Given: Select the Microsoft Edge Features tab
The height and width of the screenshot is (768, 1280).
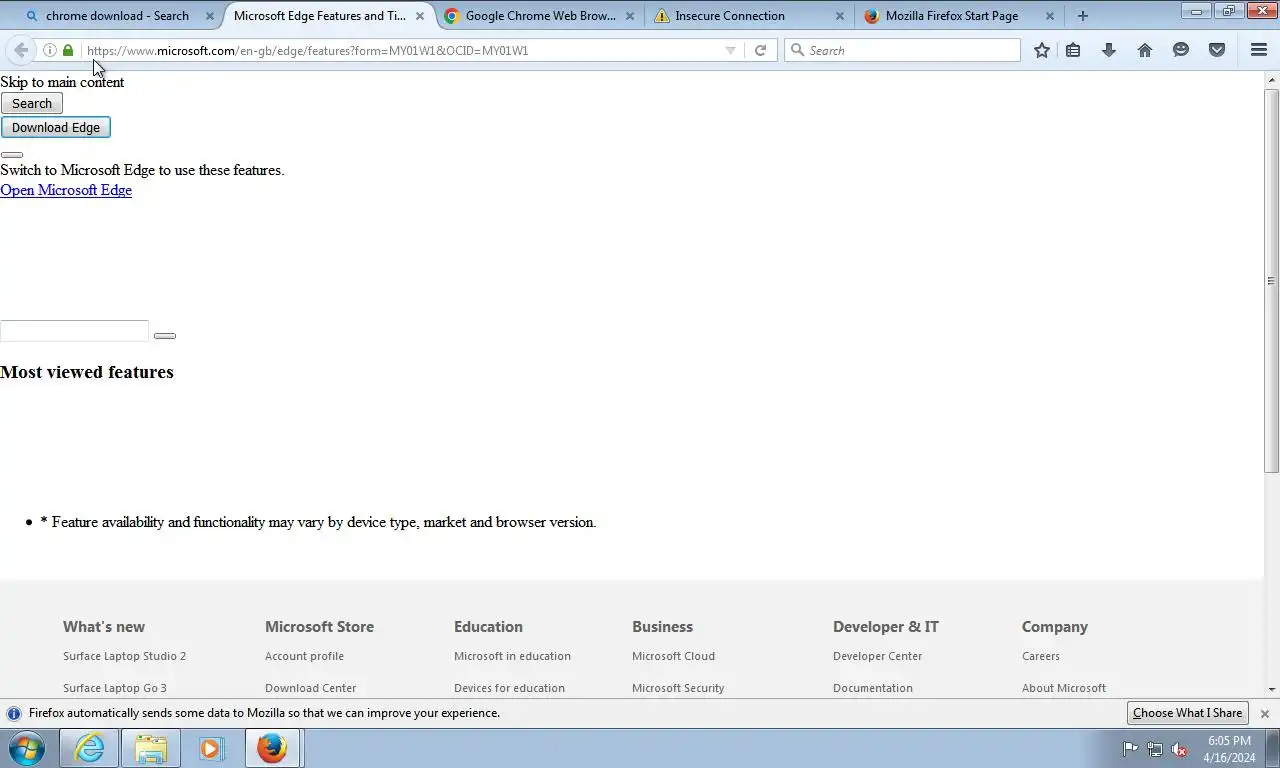Looking at the screenshot, I should click(x=320, y=16).
